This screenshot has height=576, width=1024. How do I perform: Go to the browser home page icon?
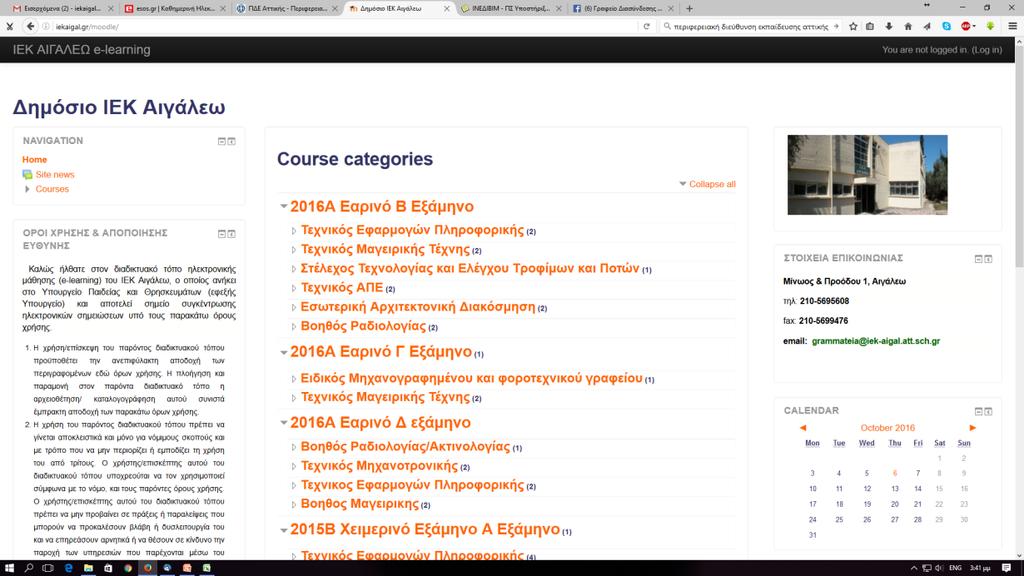click(908, 26)
